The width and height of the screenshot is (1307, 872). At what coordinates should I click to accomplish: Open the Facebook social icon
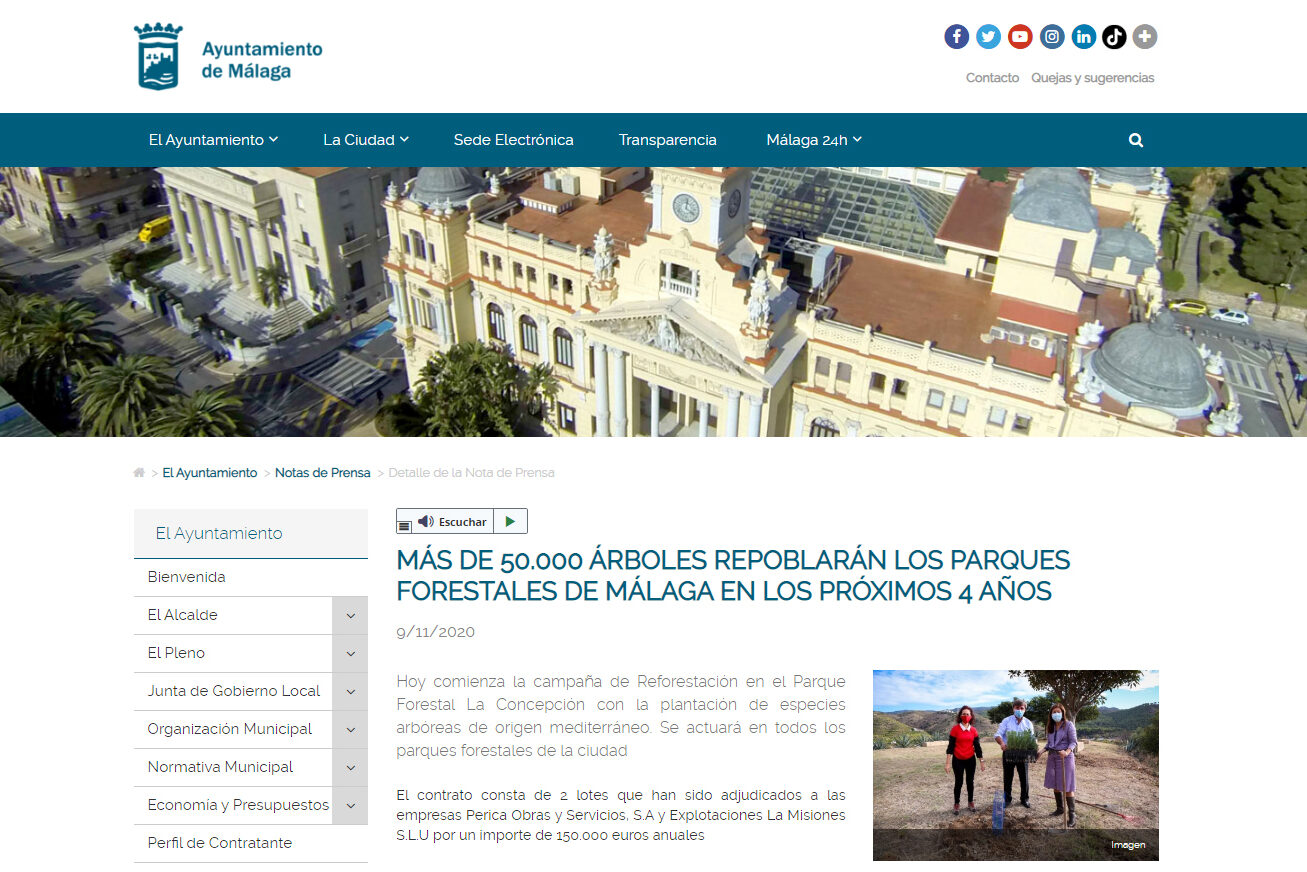tap(957, 37)
